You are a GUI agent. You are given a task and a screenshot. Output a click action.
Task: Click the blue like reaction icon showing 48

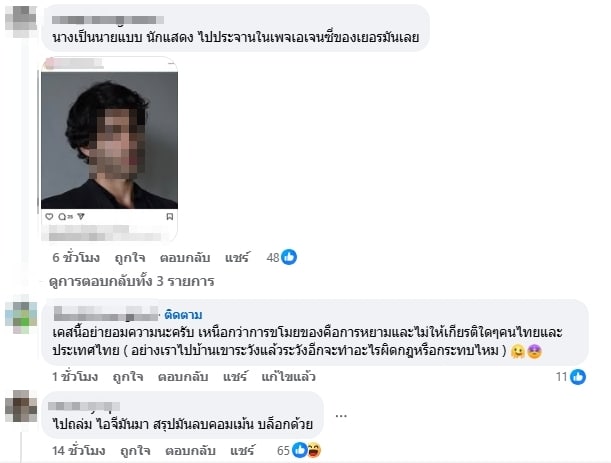click(289, 257)
